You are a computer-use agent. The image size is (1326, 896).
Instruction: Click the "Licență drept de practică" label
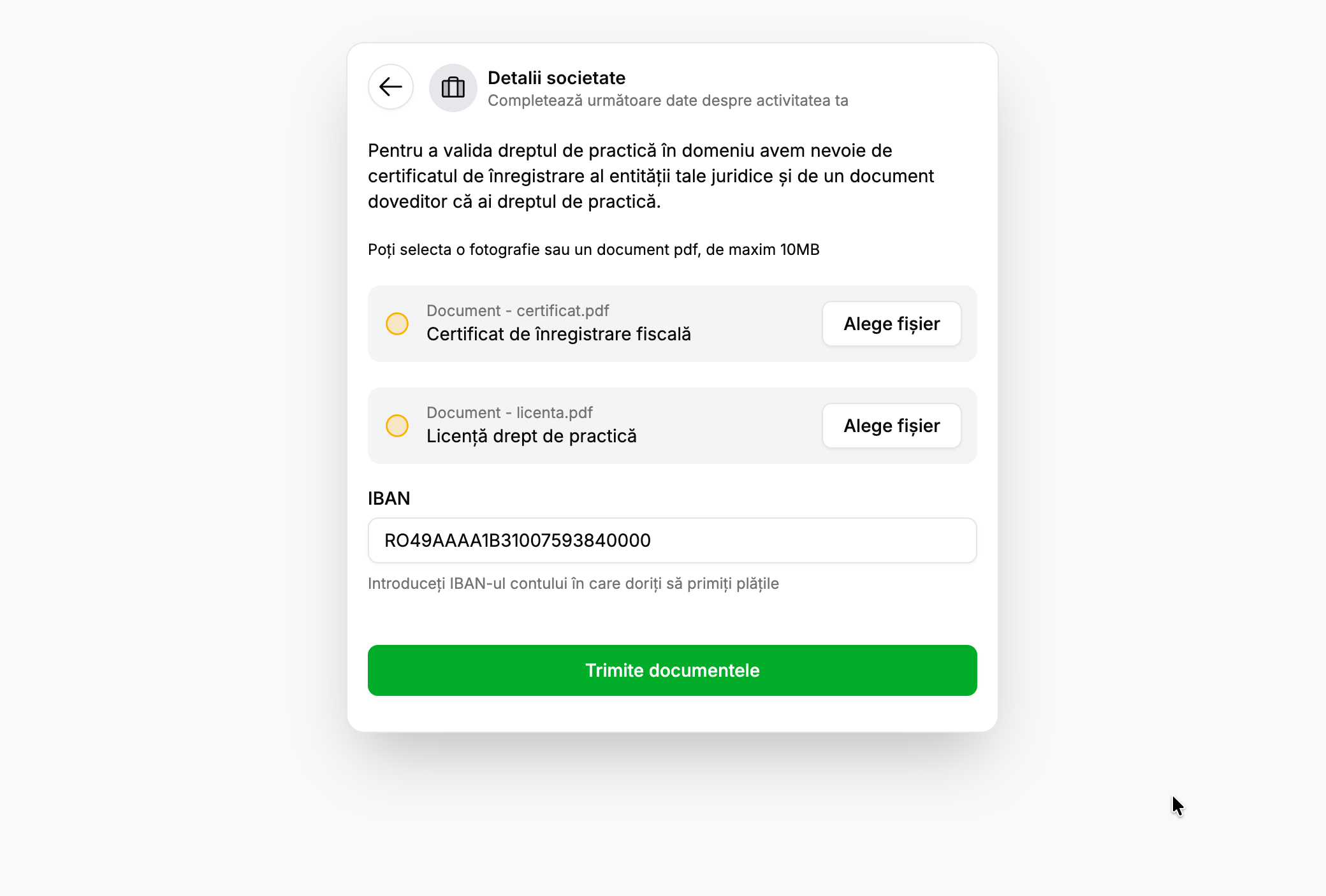click(531, 437)
